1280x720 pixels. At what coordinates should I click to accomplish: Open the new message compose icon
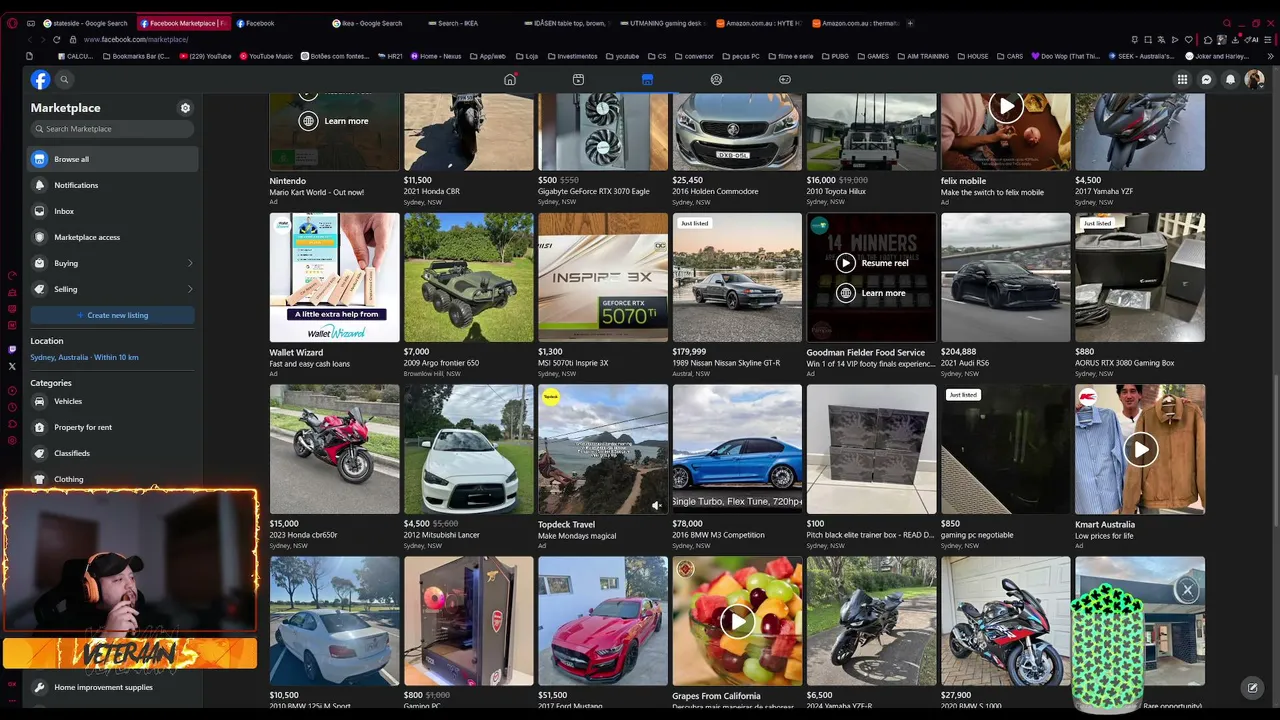(x=1252, y=688)
